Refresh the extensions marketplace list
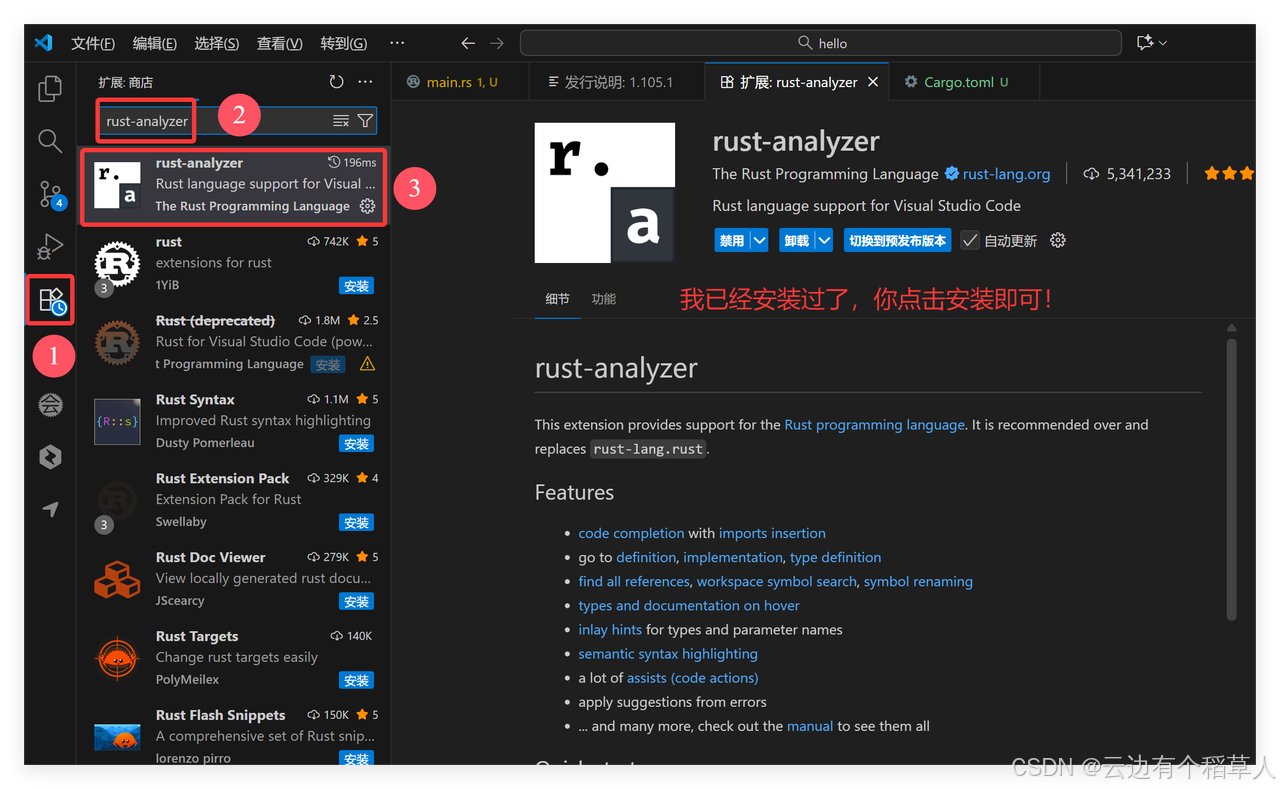This screenshot has height=789, width=1280. pyautogui.click(x=336, y=82)
